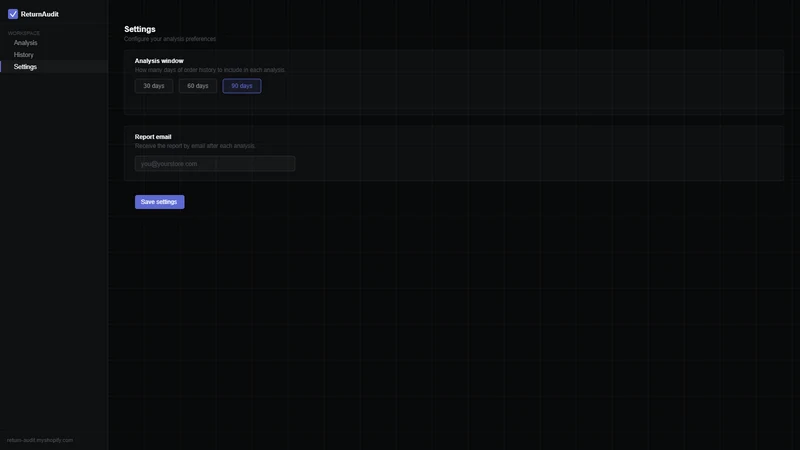Image resolution: width=800 pixels, height=450 pixels.
Task: Focus the report email input field
Action: pos(215,164)
